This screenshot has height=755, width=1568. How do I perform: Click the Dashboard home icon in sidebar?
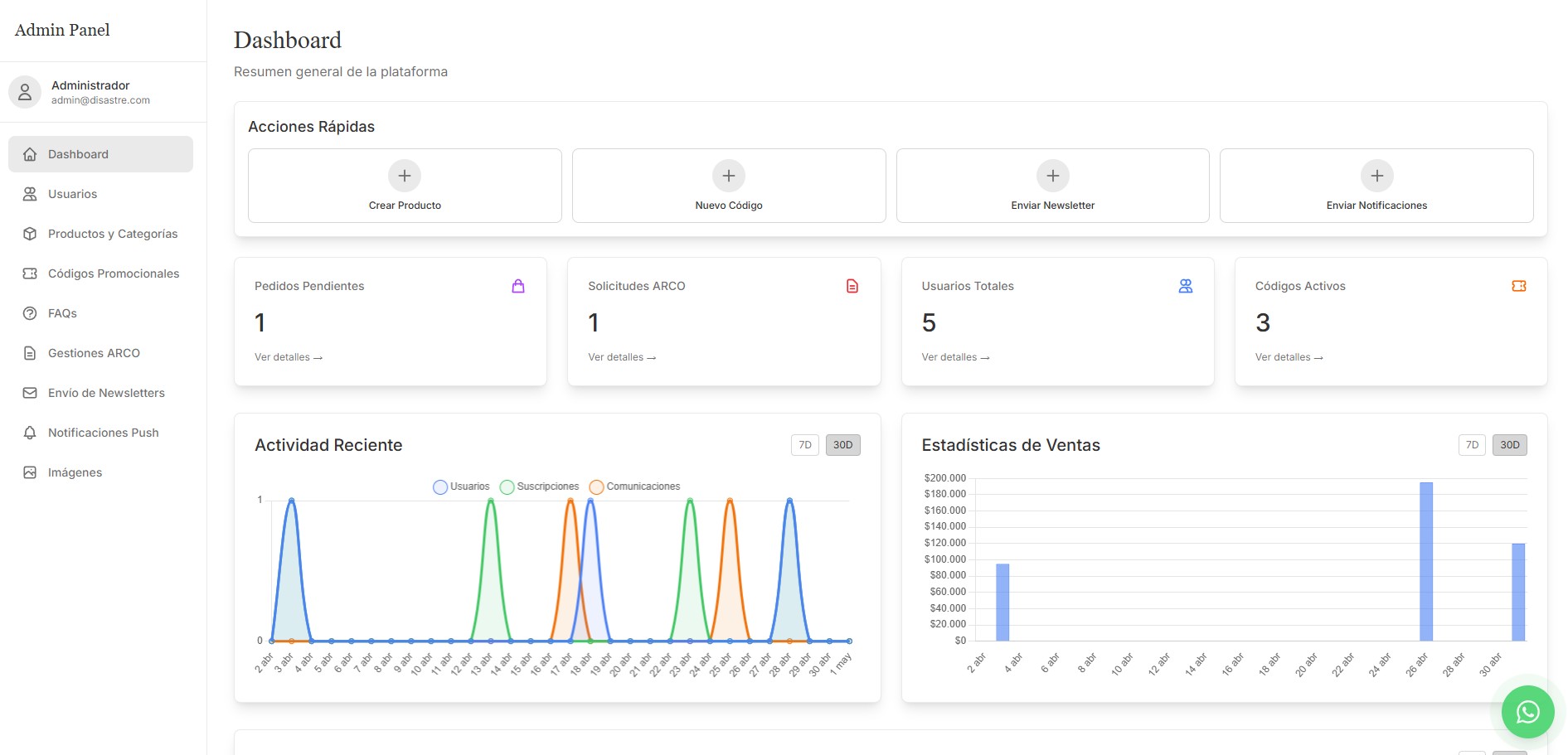click(x=30, y=154)
